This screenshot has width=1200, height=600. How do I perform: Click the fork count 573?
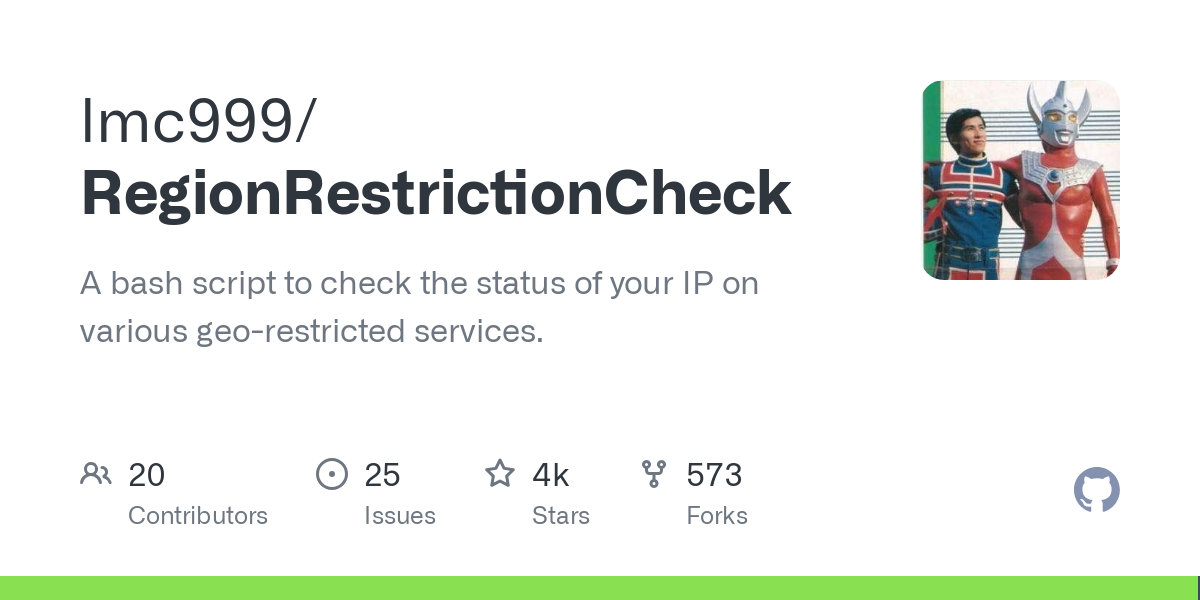click(x=714, y=474)
